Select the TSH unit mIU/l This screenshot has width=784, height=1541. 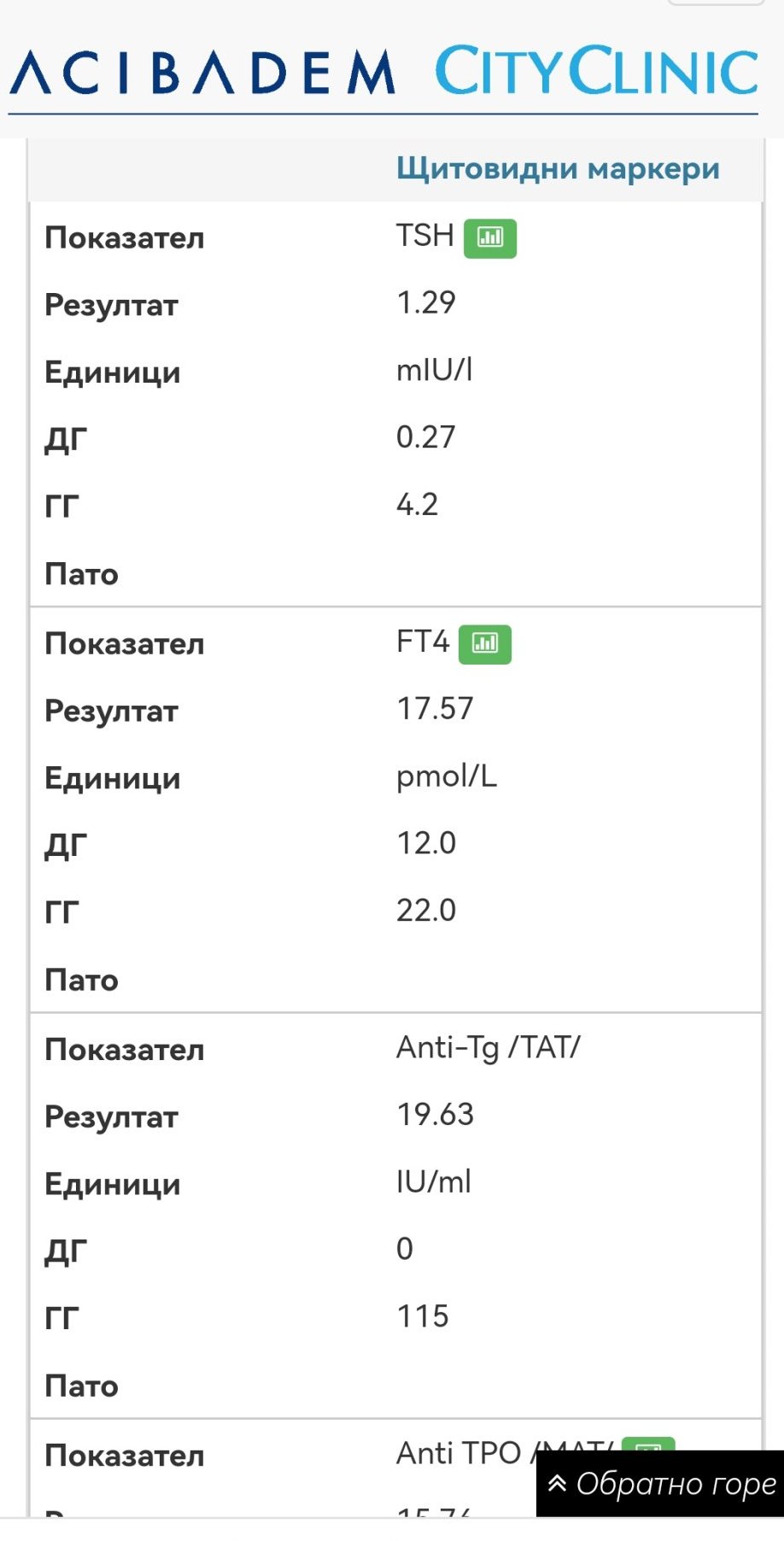tap(434, 370)
